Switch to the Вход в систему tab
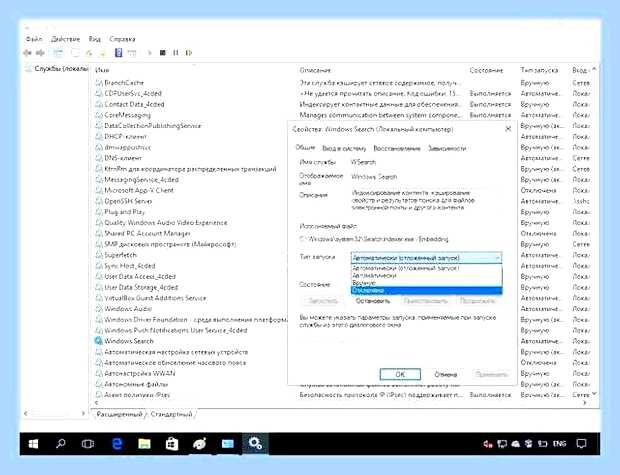Screen dimensions: 620x475 pyautogui.click(x=344, y=148)
